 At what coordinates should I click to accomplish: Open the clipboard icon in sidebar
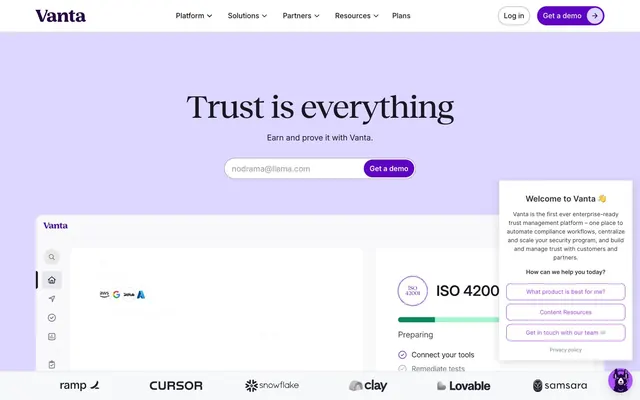[x=52, y=364]
